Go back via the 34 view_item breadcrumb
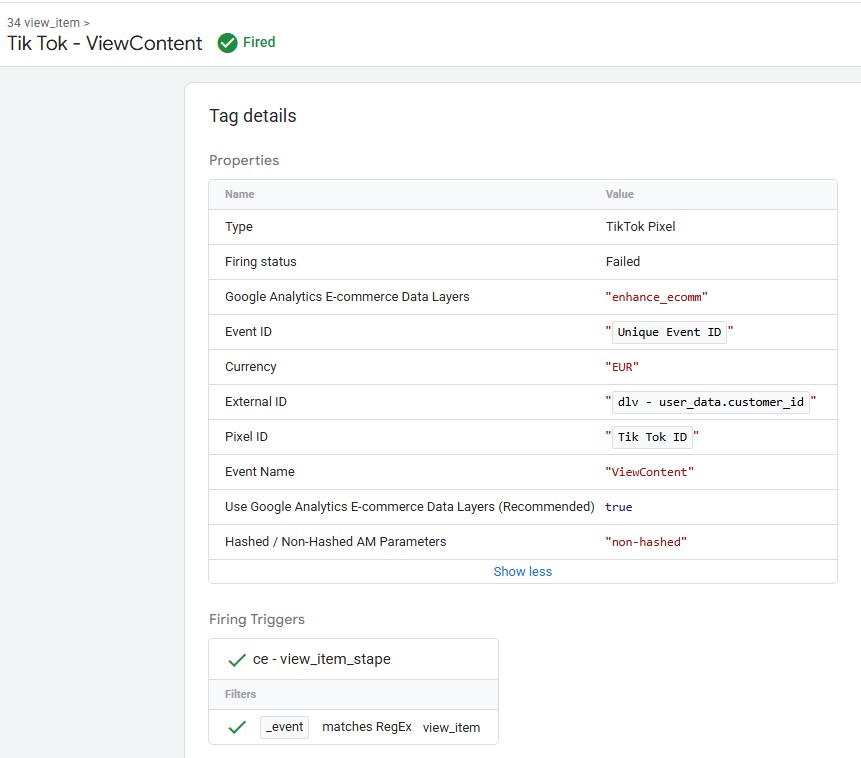 43,23
